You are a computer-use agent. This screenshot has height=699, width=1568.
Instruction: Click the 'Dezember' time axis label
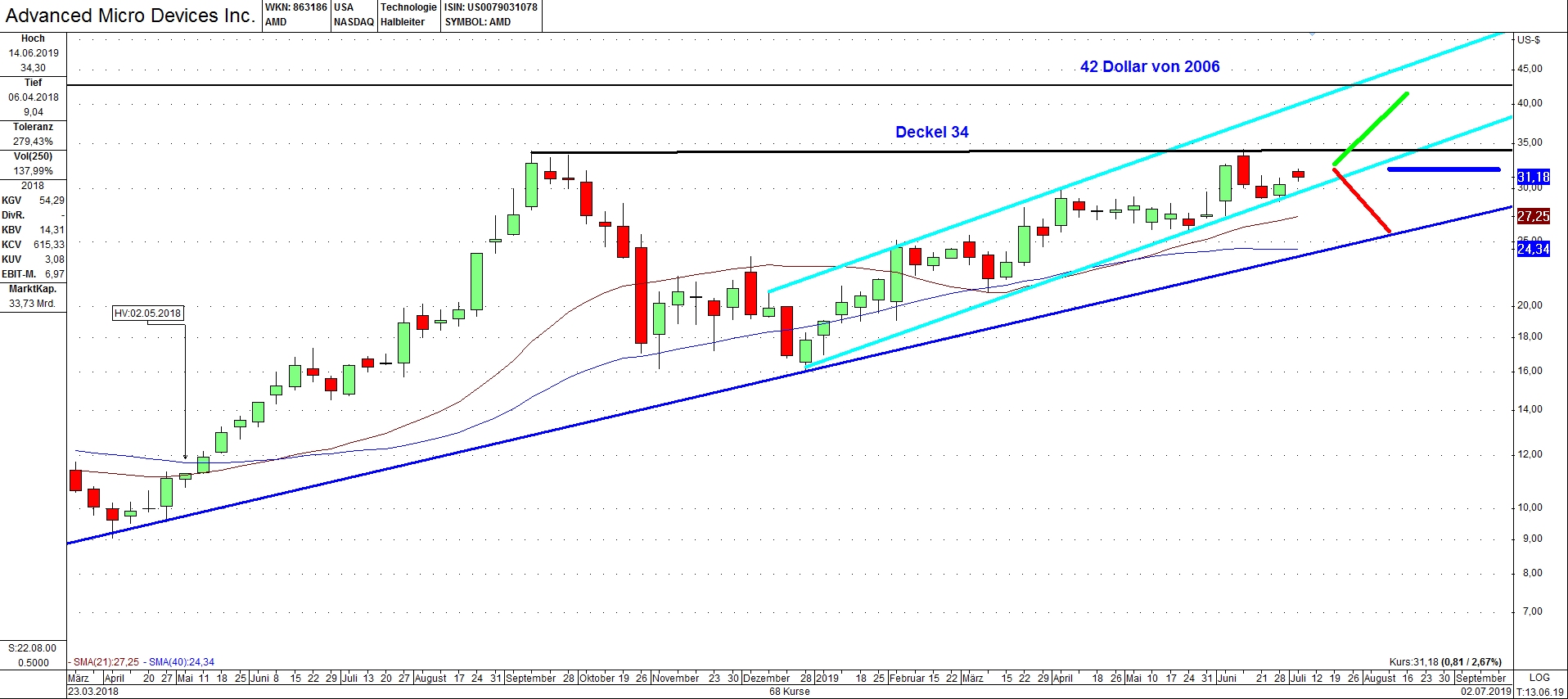pyautogui.click(x=767, y=678)
